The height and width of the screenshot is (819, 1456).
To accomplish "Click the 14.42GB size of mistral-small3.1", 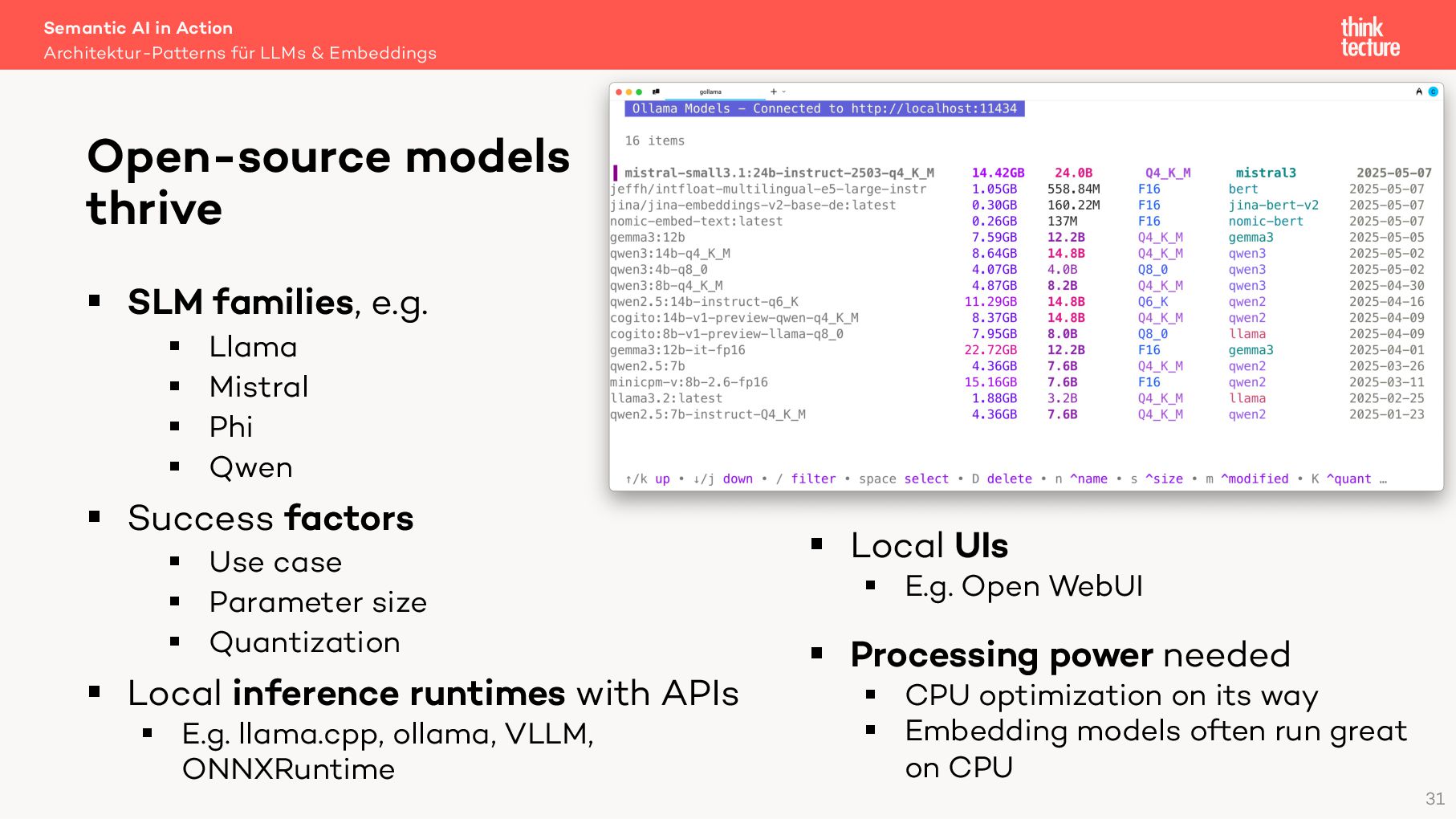I will [x=998, y=173].
